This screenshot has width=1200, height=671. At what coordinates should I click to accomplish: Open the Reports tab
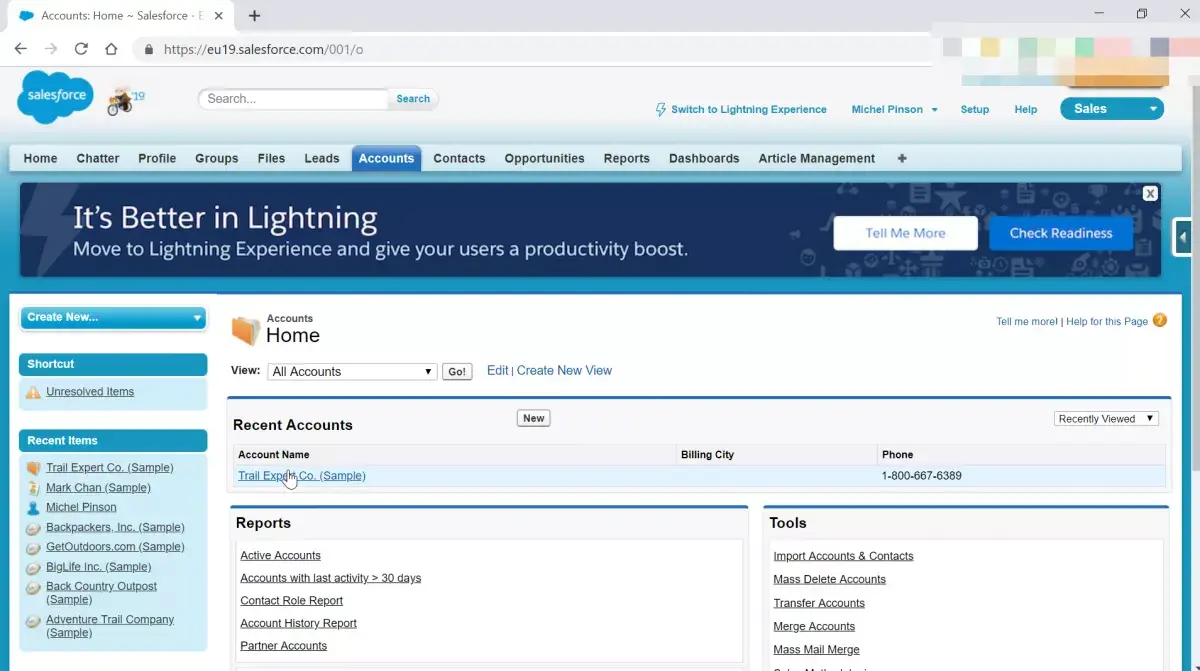pyautogui.click(x=627, y=158)
